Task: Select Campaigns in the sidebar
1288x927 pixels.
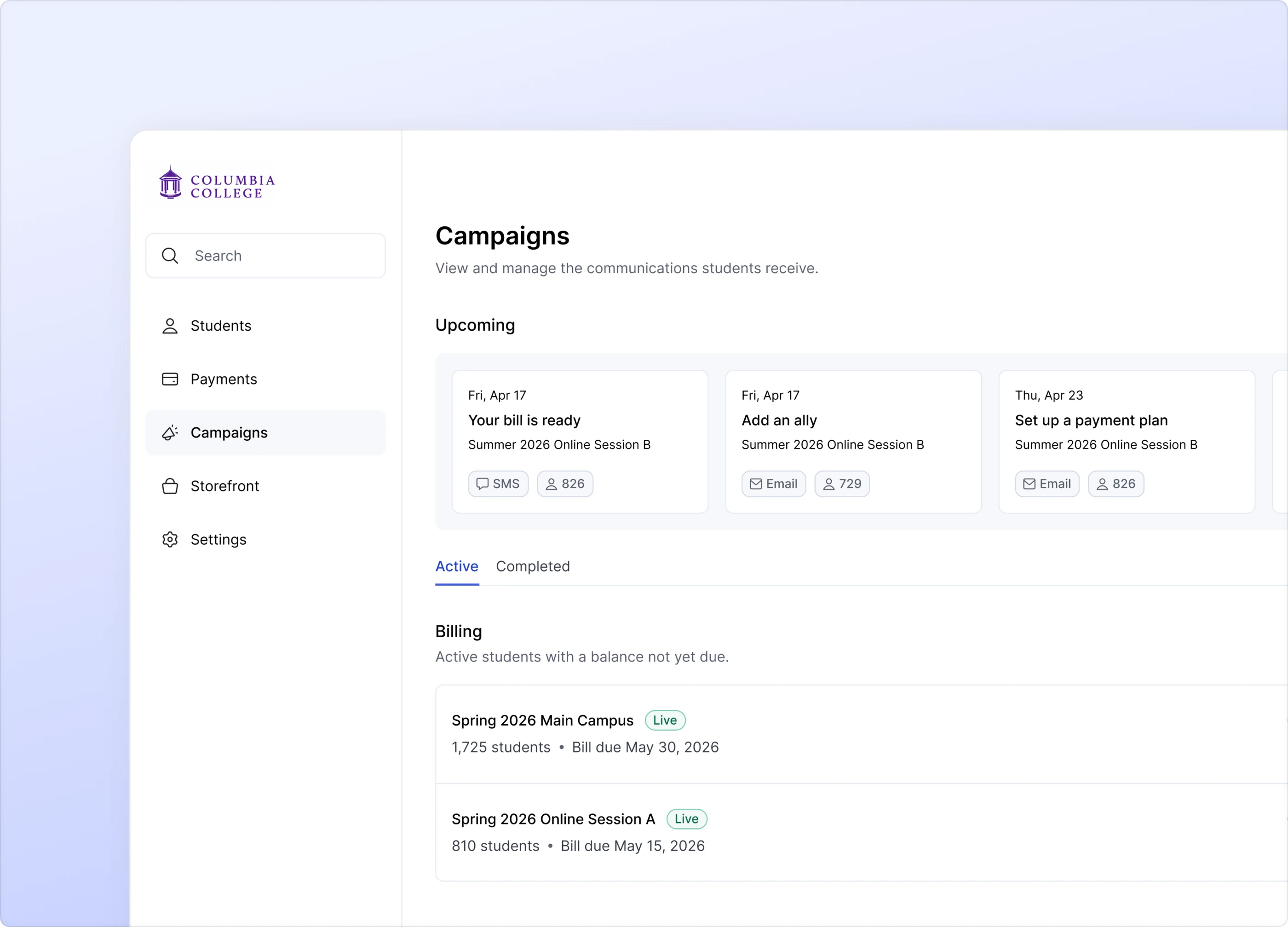Action: (x=265, y=433)
